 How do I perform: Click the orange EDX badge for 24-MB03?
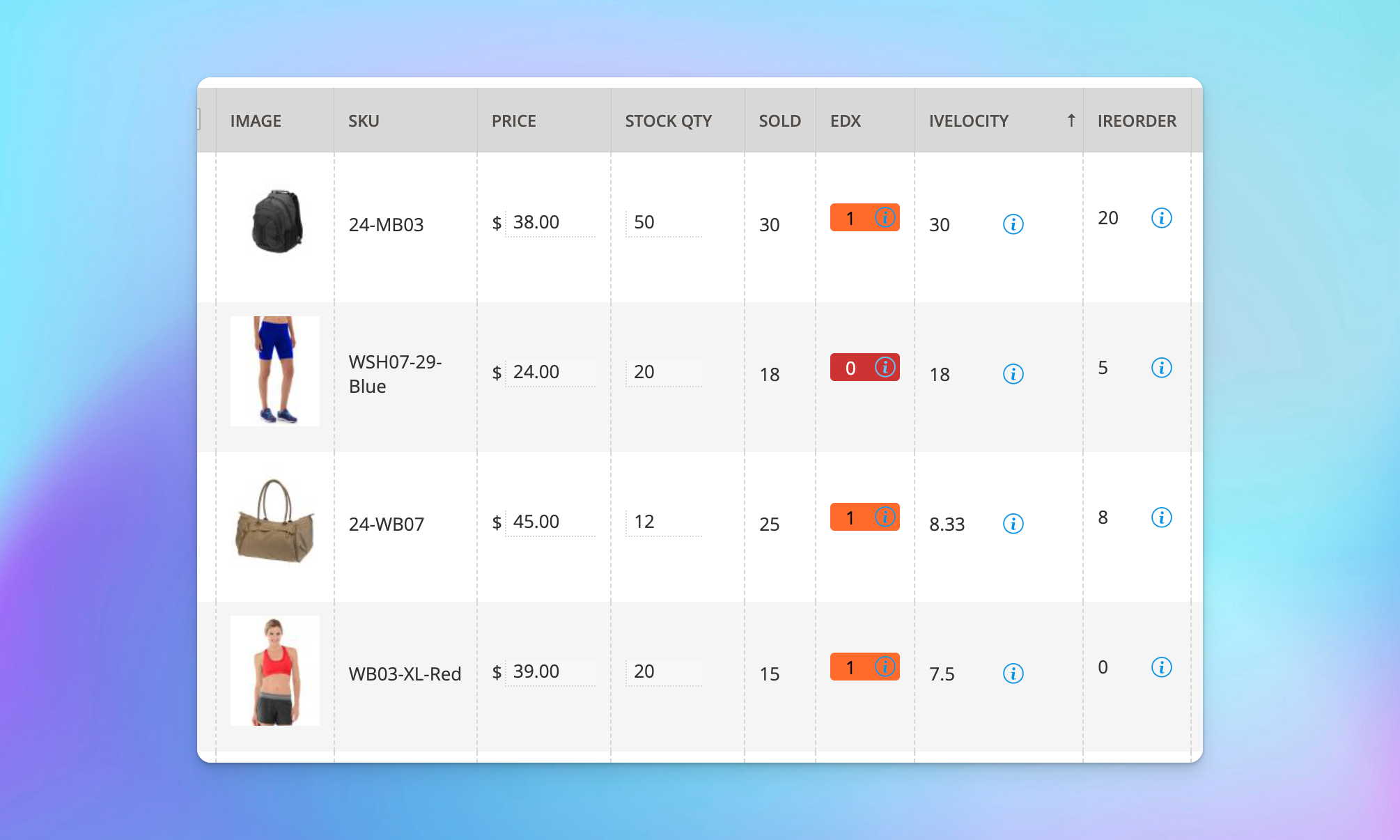(x=864, y=217)
